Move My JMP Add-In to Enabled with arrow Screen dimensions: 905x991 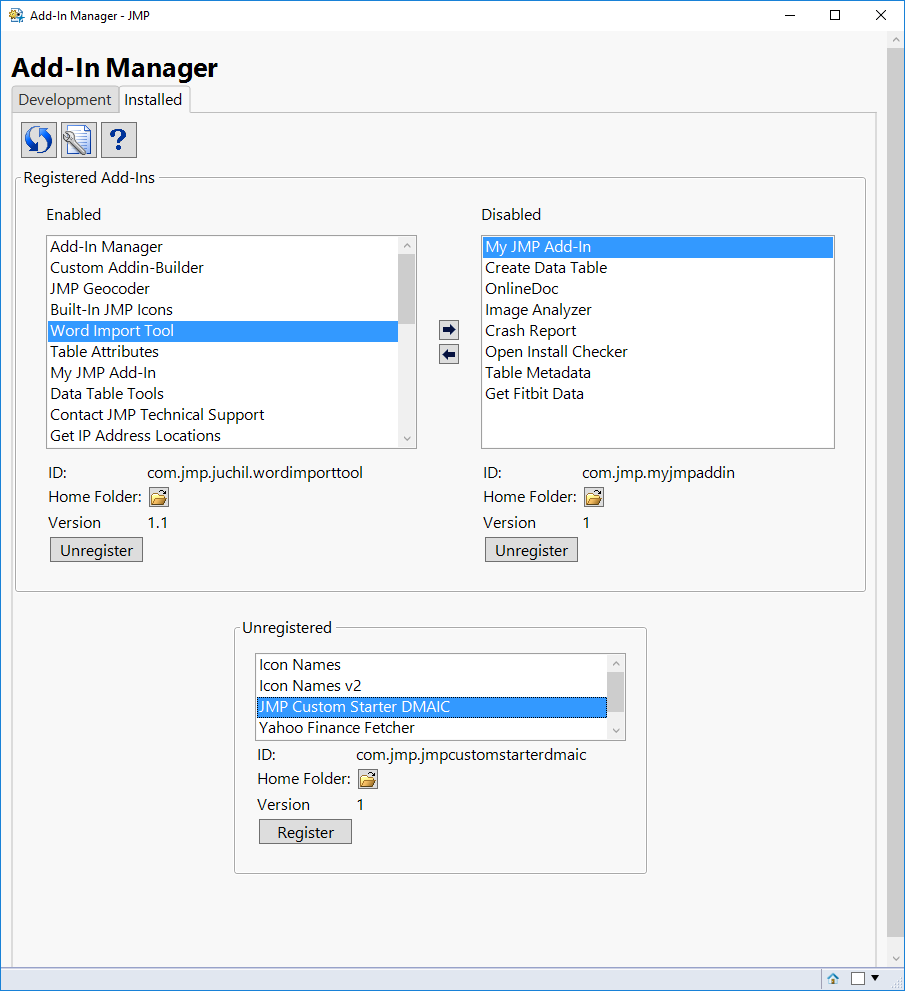click(448, 353)
